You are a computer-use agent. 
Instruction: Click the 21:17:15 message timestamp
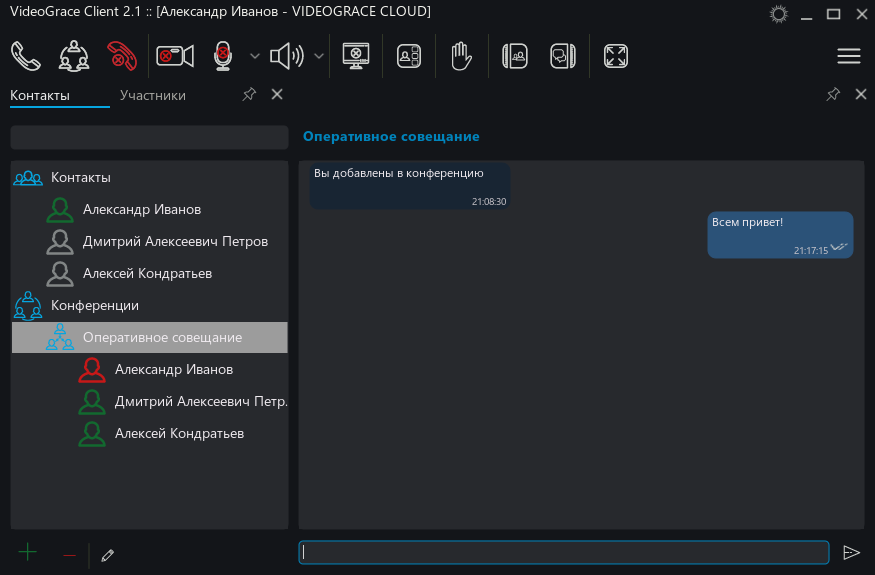pyautogui.click(x=811, y=251)
